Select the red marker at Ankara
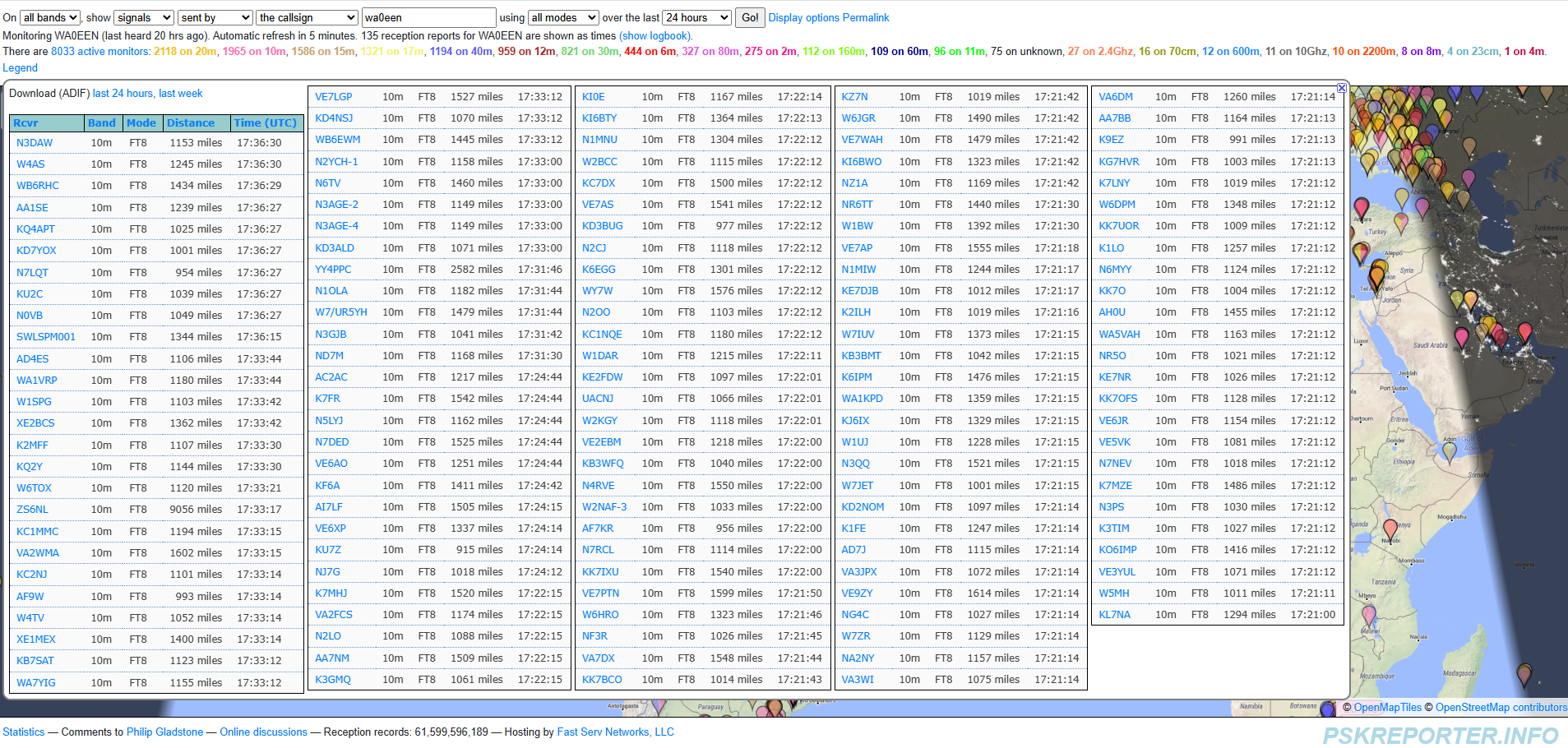Screen dimensions: 1568x748 [1362, 207]
